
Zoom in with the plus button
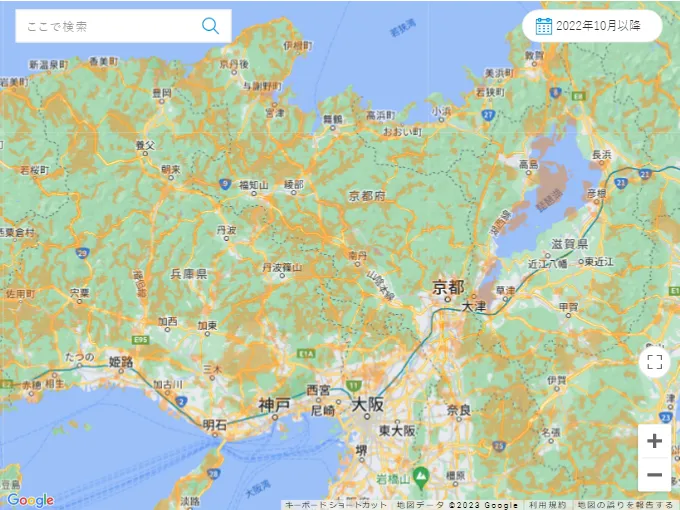click(x=654, y=441)
